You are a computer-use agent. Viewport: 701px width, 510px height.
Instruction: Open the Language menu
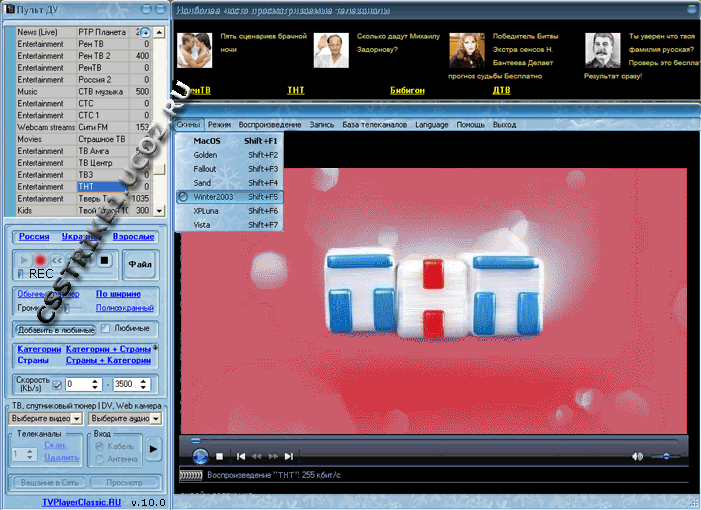pyautogui.click(x=431, y=125)
